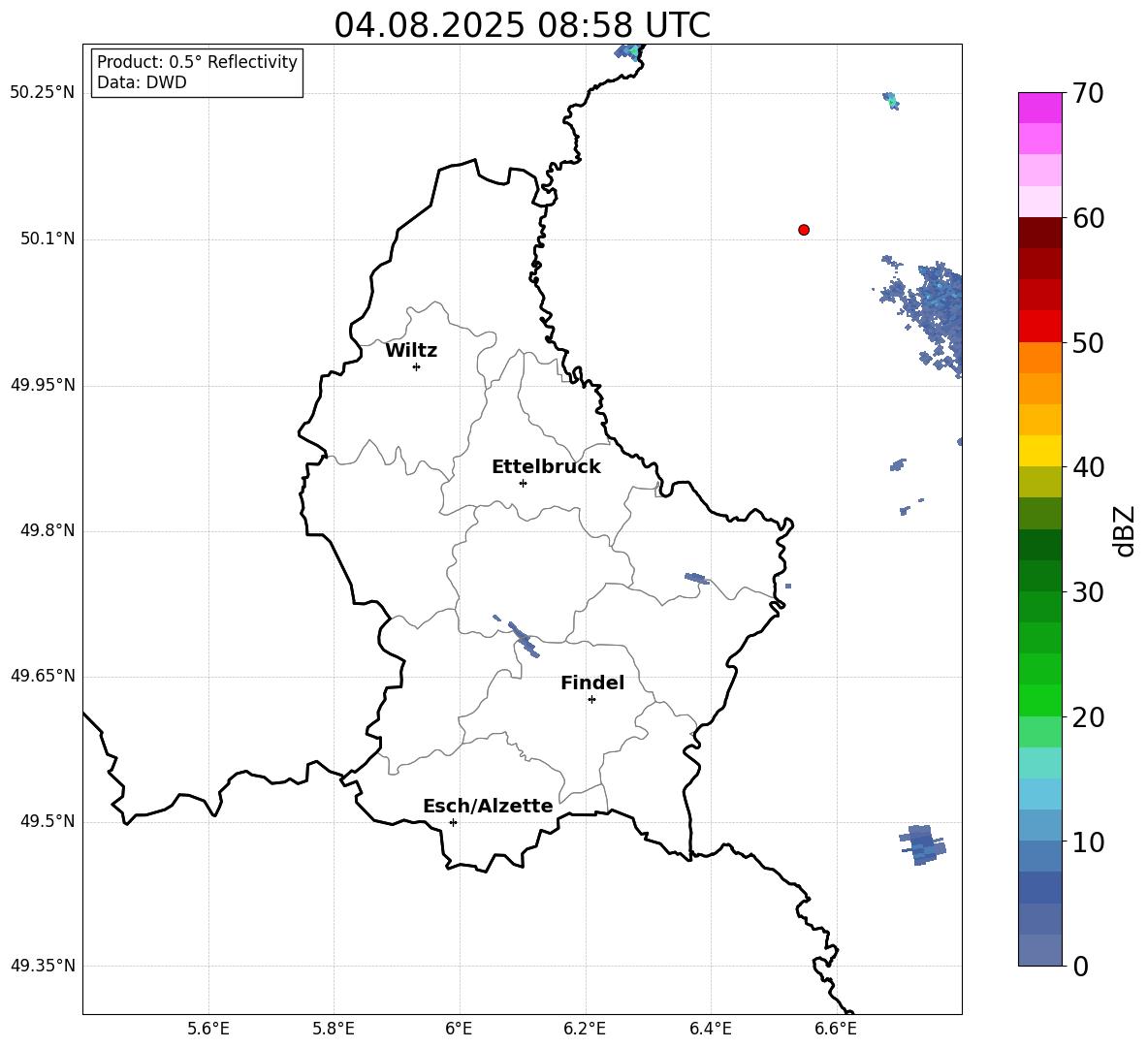Image resolution: width=1148 pixels, height=1048 pixels.
Task: Click the 'Product: 0.5° Reflectivity' text
Action: pyautogui.click(x=197, y=61)
